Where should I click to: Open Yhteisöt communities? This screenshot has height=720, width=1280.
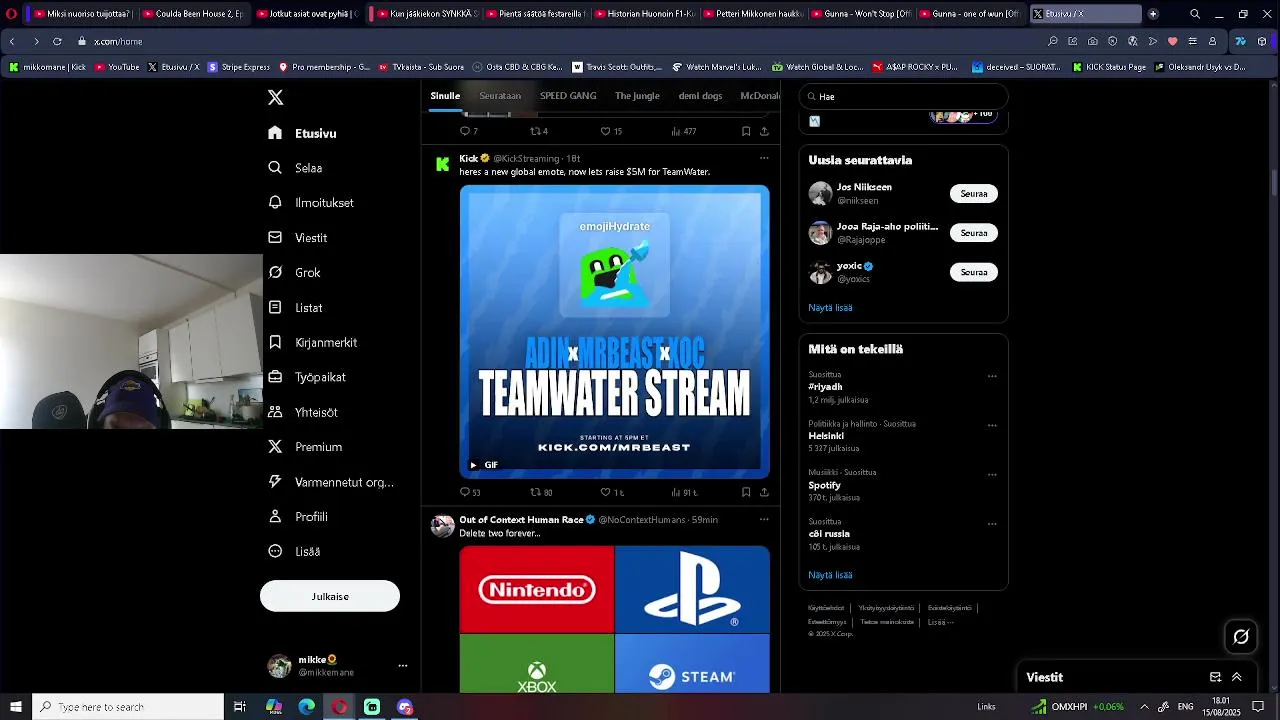[x=303, y=412]
